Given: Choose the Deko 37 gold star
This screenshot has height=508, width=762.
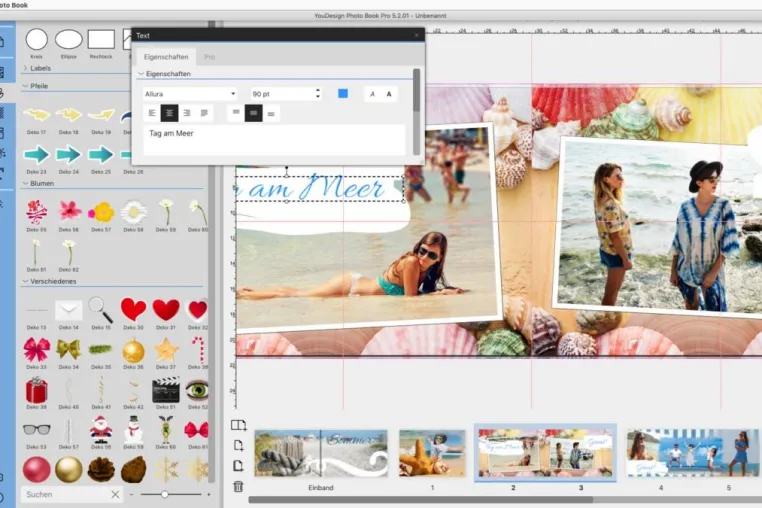Looking at the screenshot, I should click(166, 350).
